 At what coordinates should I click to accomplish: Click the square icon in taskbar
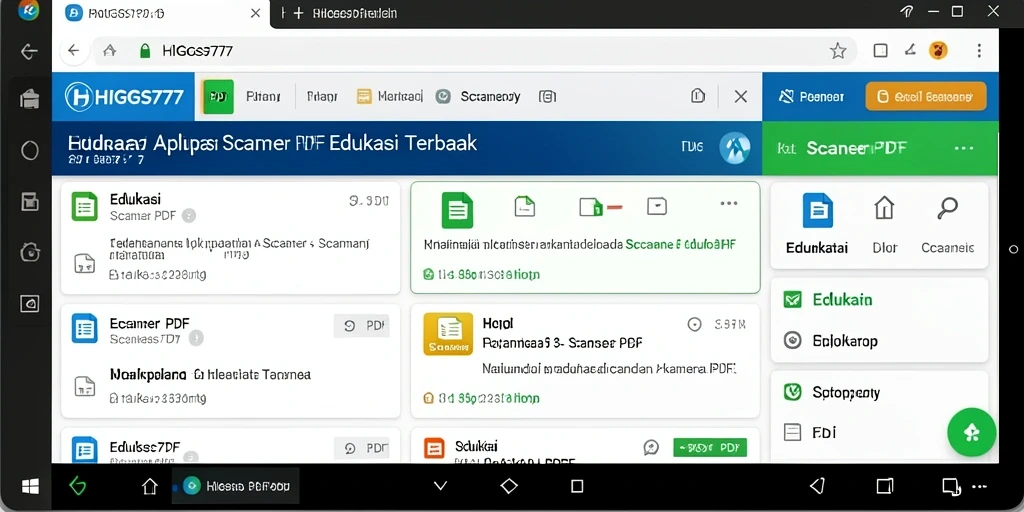(577, 486)
